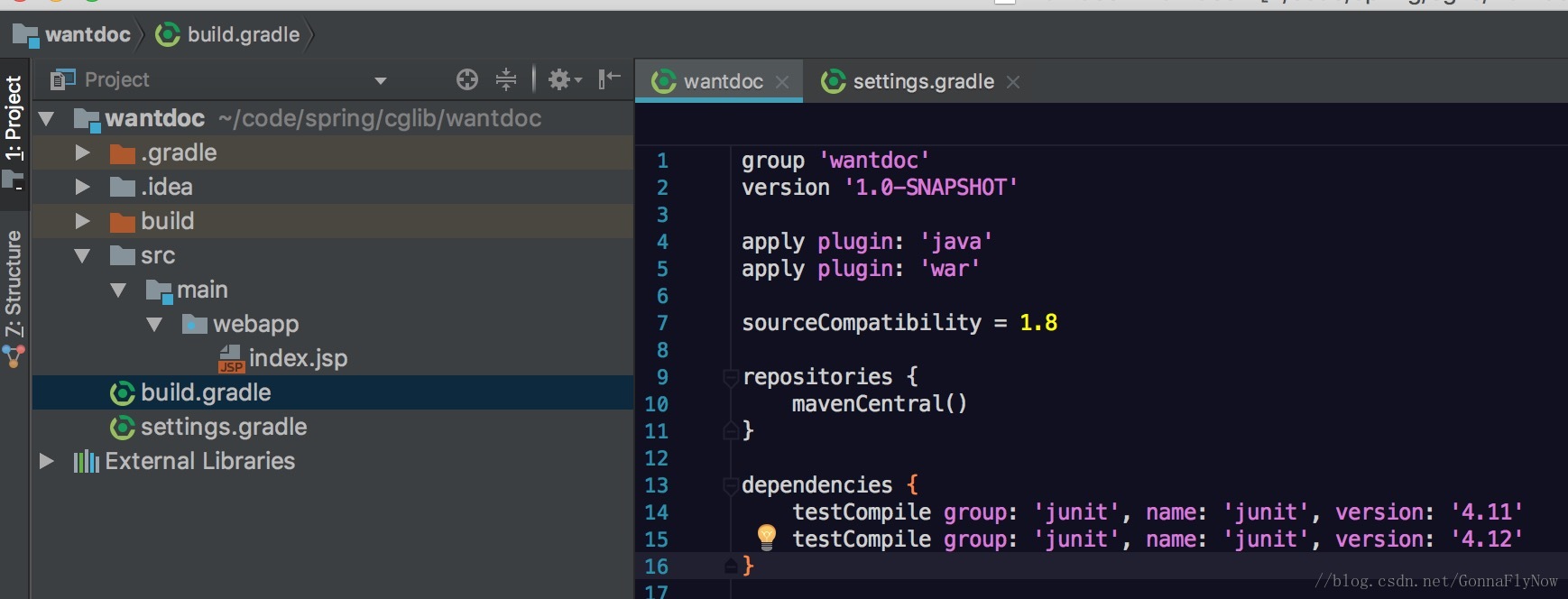Click '1.0-SNAPSHOT' version string

tap(931, 188)
